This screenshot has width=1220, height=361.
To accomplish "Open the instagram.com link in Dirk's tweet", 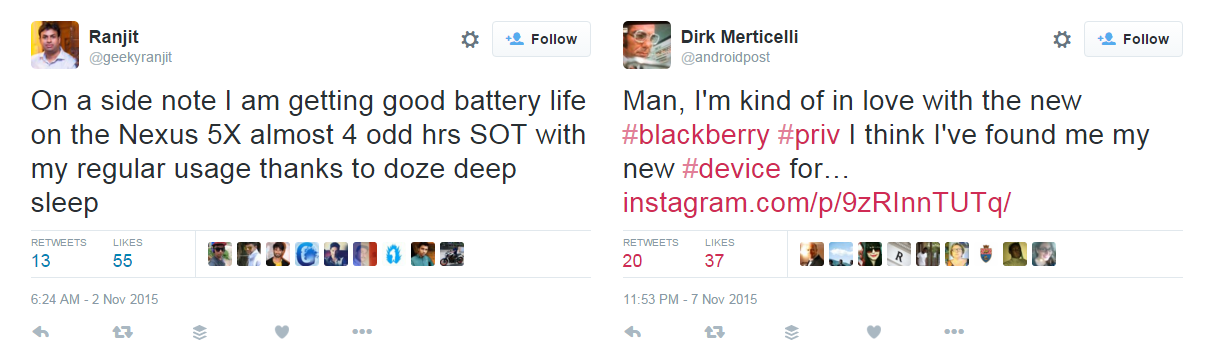I will (x=817, y=203).
